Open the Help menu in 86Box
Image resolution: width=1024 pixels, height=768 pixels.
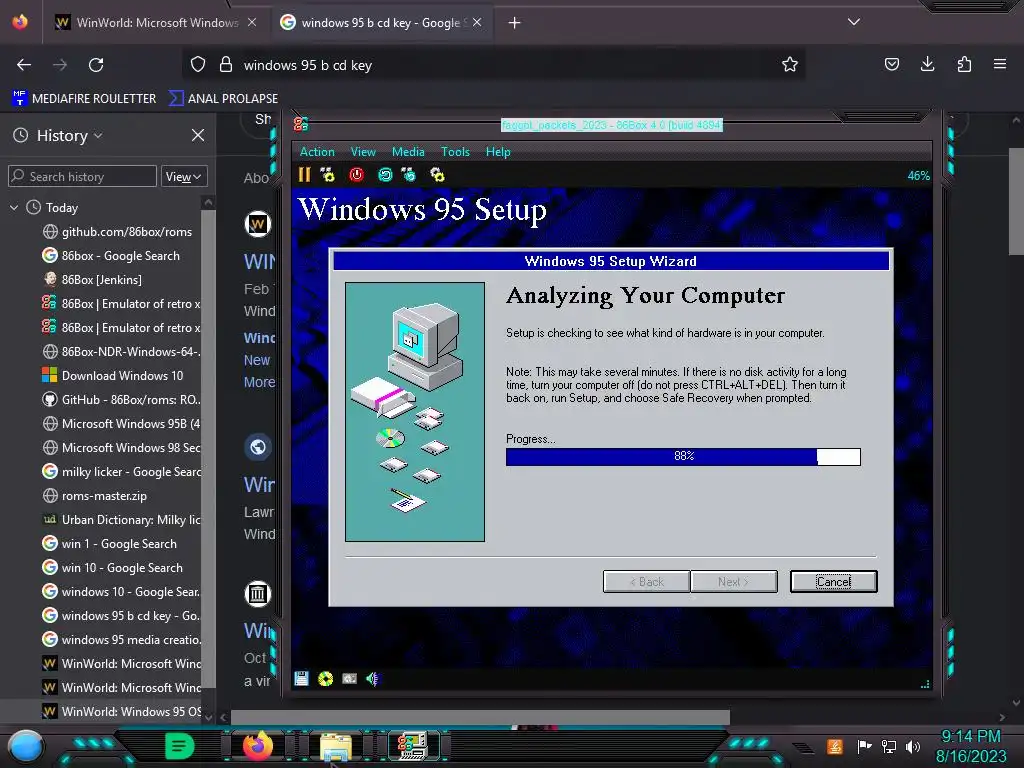[x=498, y=152]
